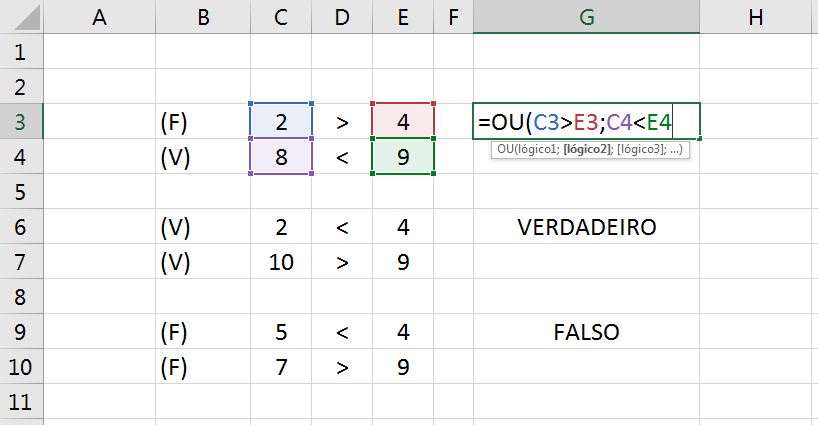Select cell C10 containing 7
The height and width of the screenshot is (425, 818).
pos(281,367)
